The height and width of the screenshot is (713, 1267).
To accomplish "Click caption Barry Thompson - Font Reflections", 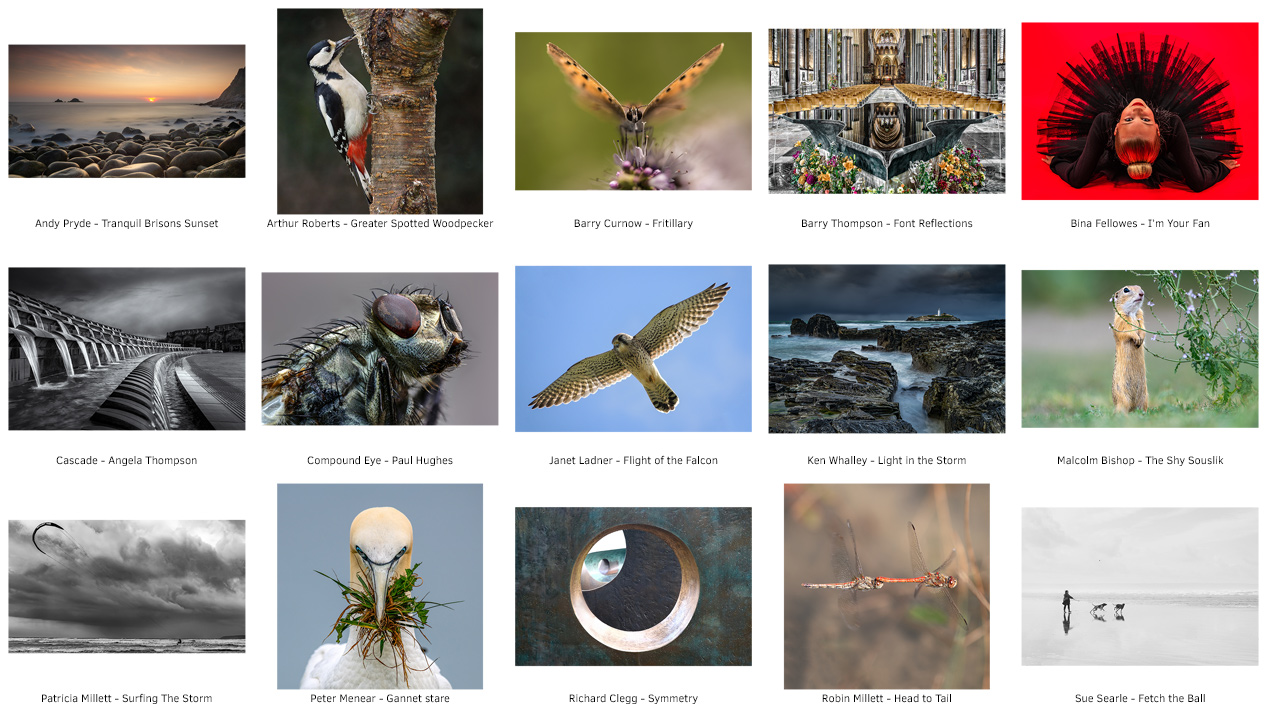I will point(887,224).
